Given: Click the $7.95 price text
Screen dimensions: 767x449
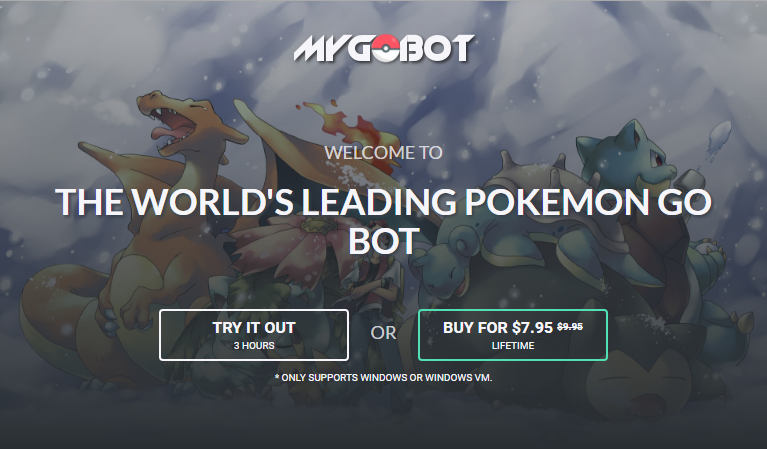Looking at the screenshot, I should coord(533,327).
